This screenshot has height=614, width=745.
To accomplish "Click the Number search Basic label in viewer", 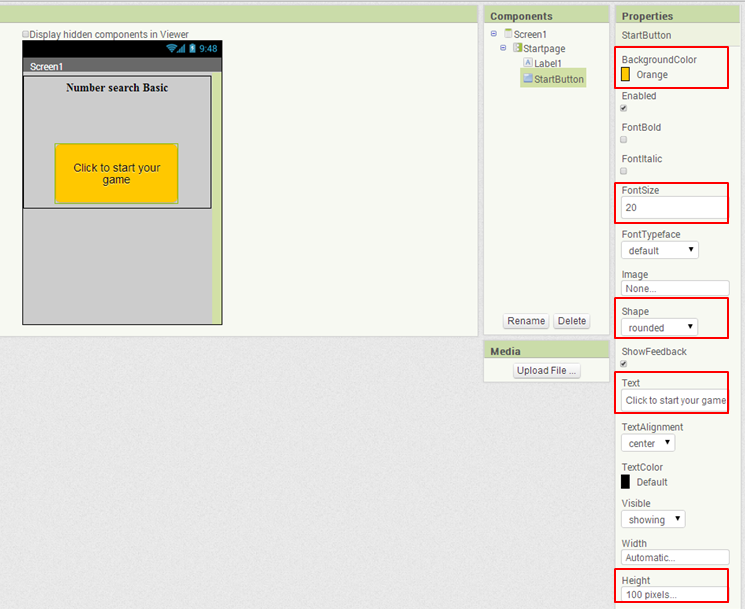I will [x=117, y=87].
